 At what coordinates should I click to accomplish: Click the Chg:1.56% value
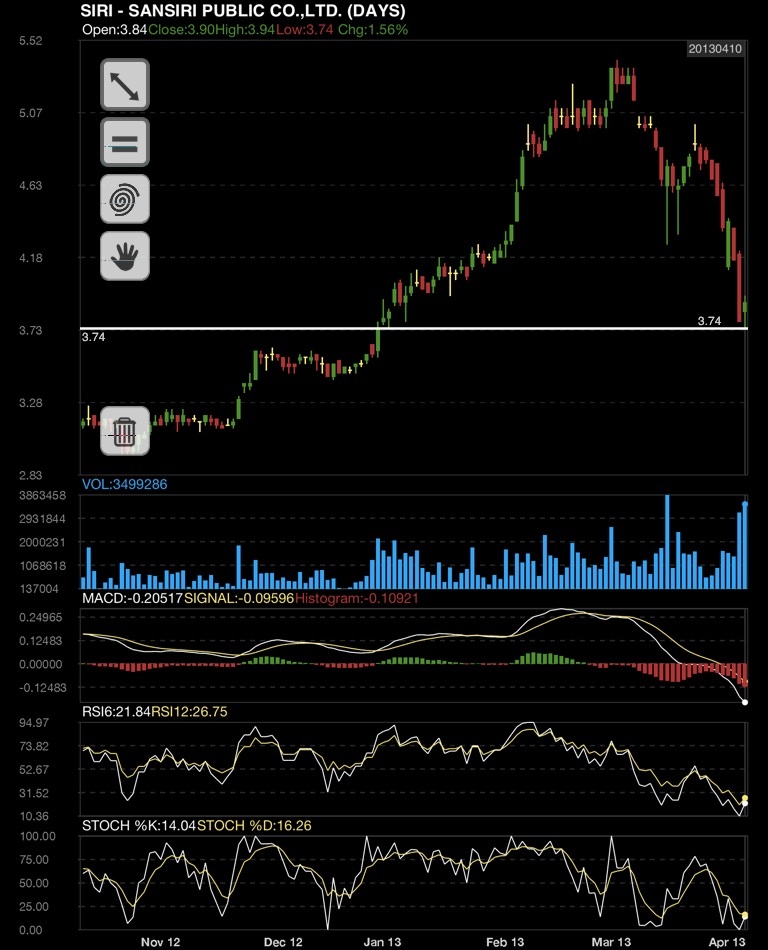click(x=373, y=30)
